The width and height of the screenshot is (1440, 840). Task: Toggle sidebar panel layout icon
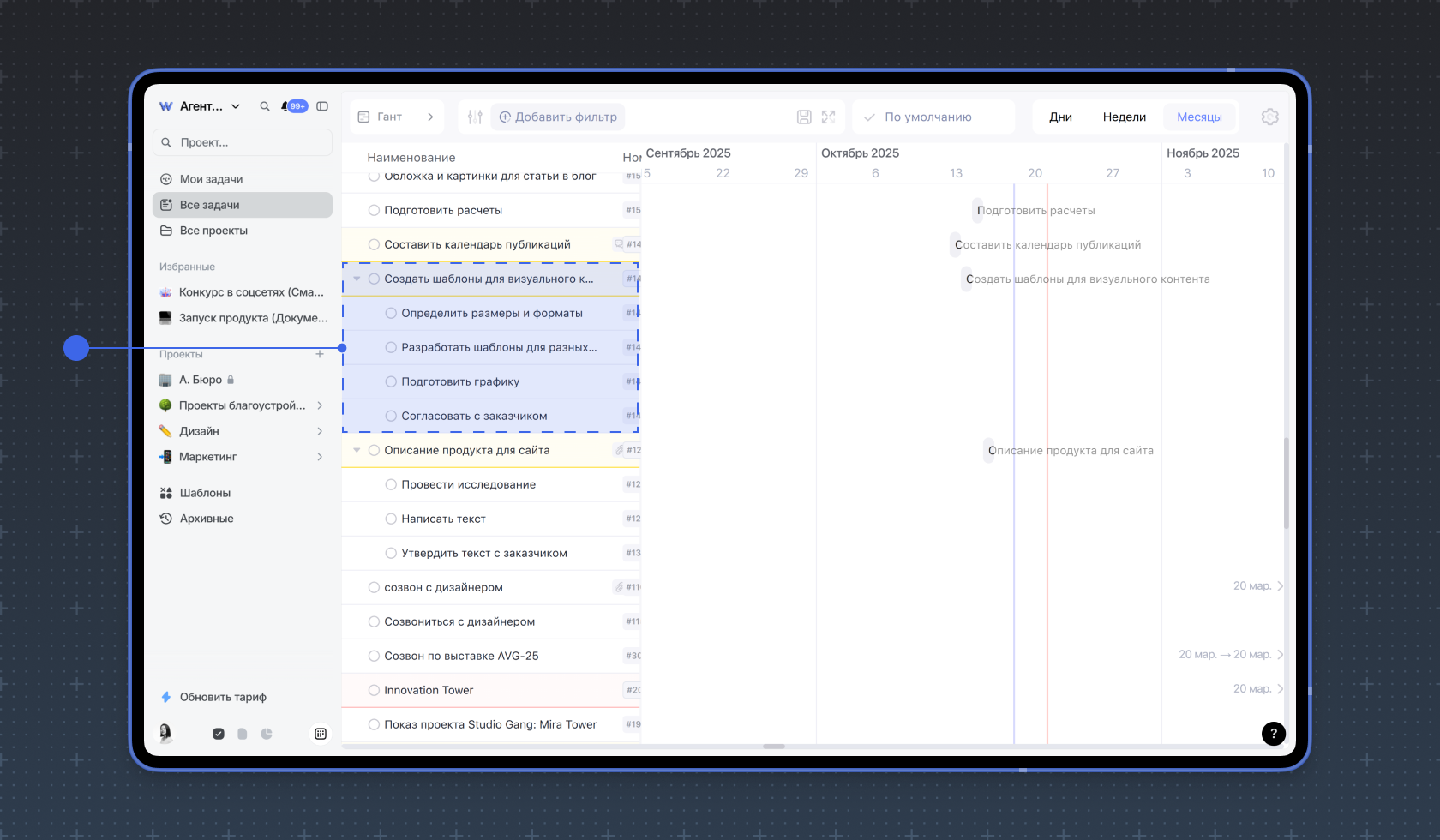(322, 106)
